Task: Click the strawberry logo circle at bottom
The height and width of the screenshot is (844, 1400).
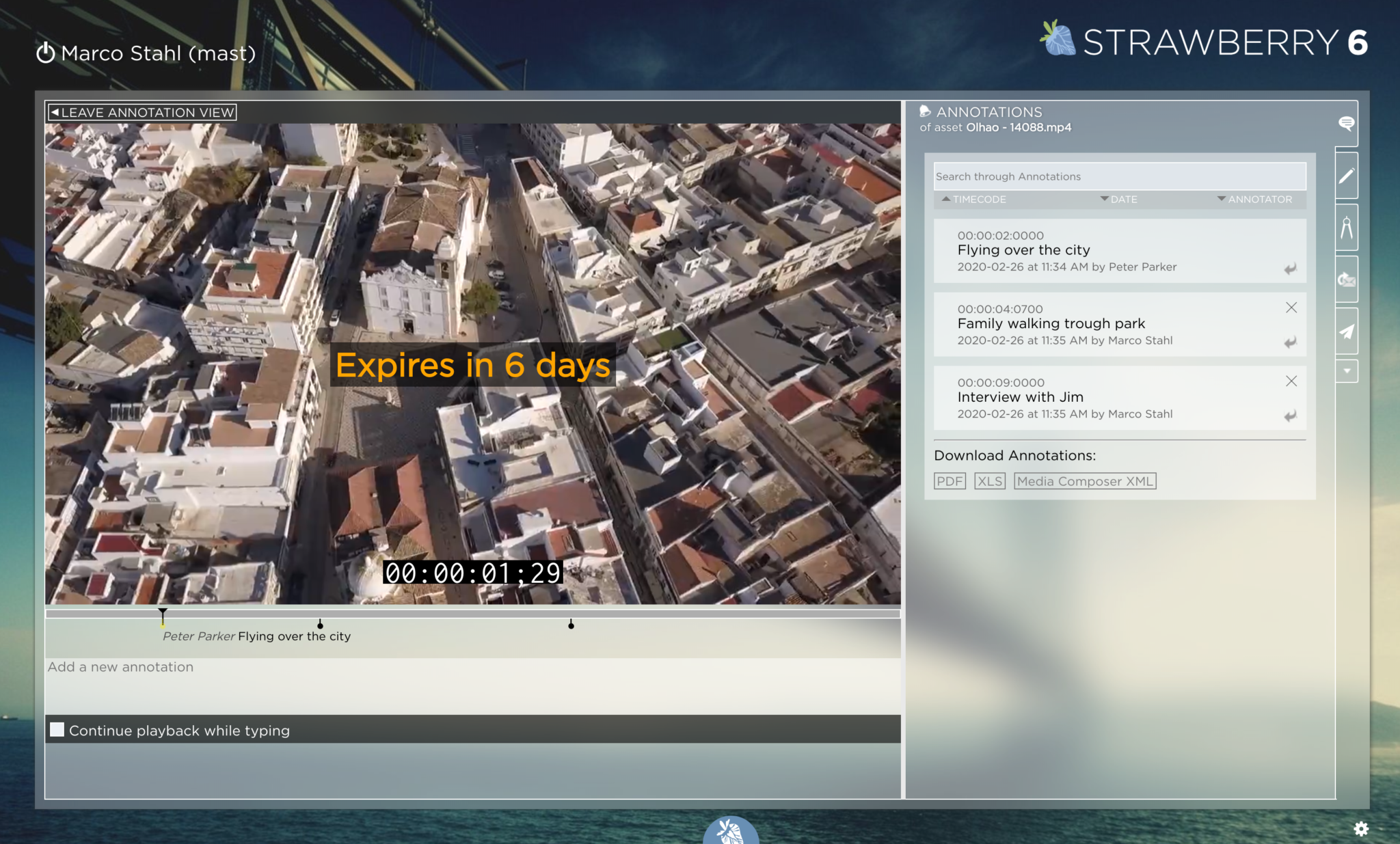Action: coord(731,830)
